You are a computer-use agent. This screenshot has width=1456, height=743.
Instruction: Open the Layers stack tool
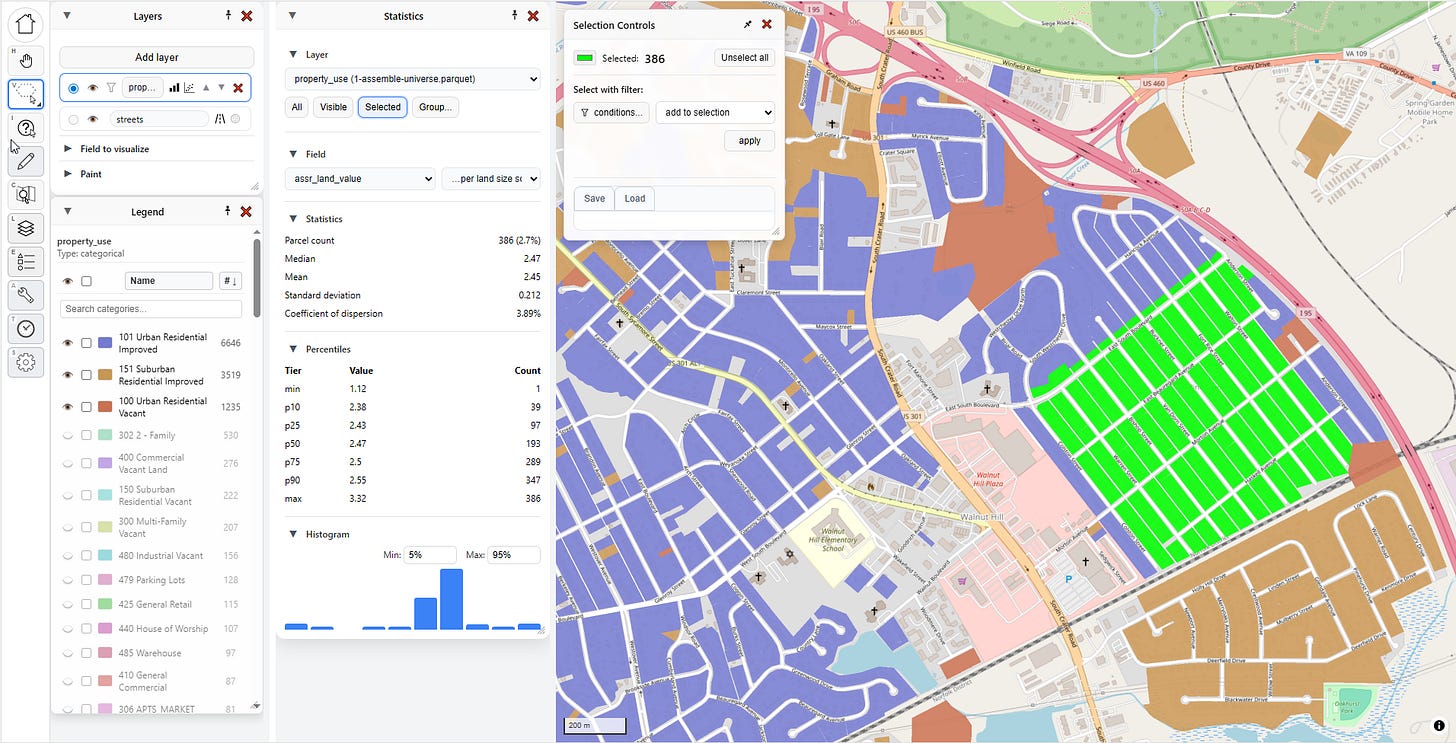coord(26,228)
